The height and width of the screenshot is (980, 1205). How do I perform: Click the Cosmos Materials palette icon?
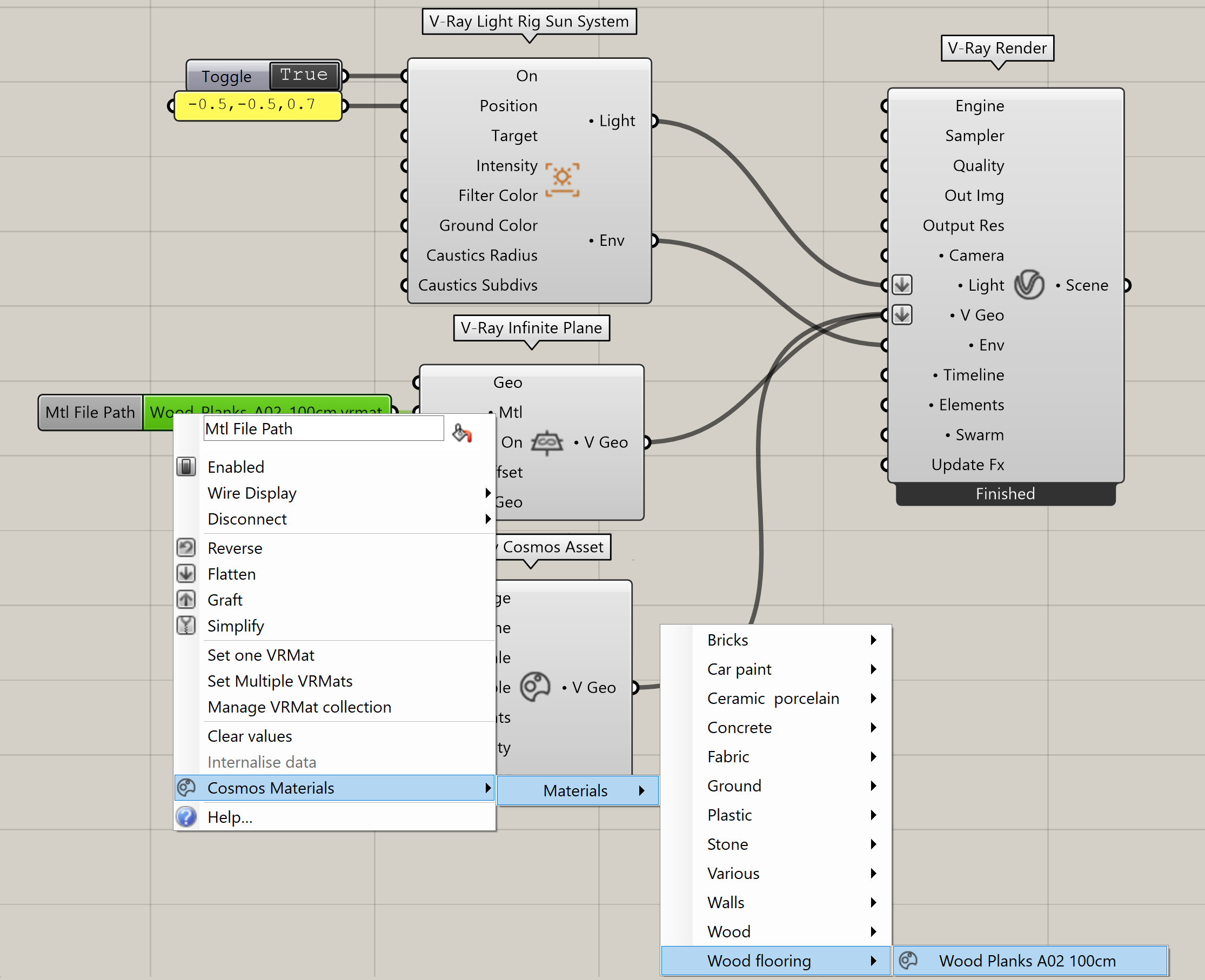coord(186,788)
